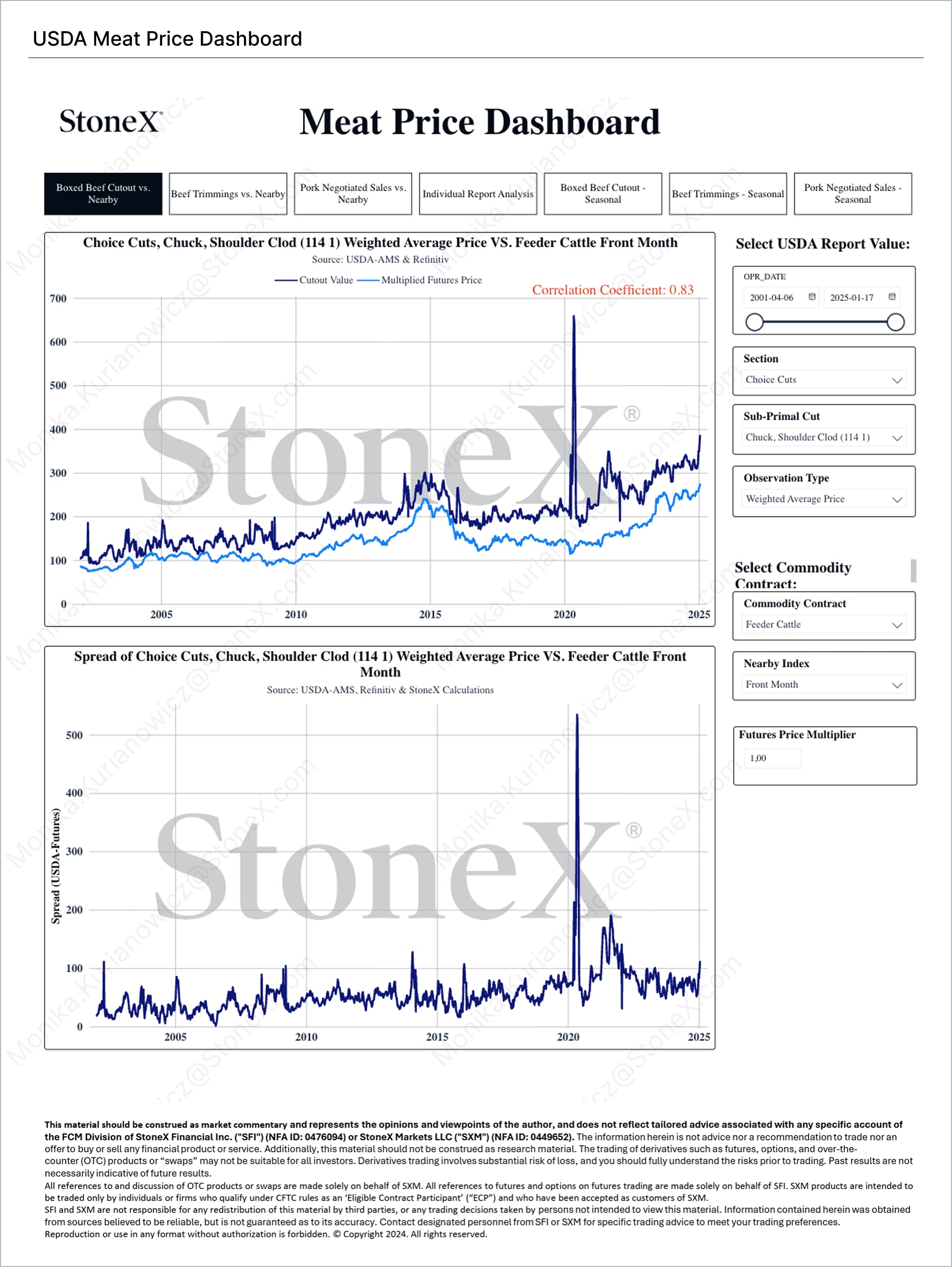Click the Select Commodity Contract heading
The image size is (952, 1267).
[x=793, y=575]
